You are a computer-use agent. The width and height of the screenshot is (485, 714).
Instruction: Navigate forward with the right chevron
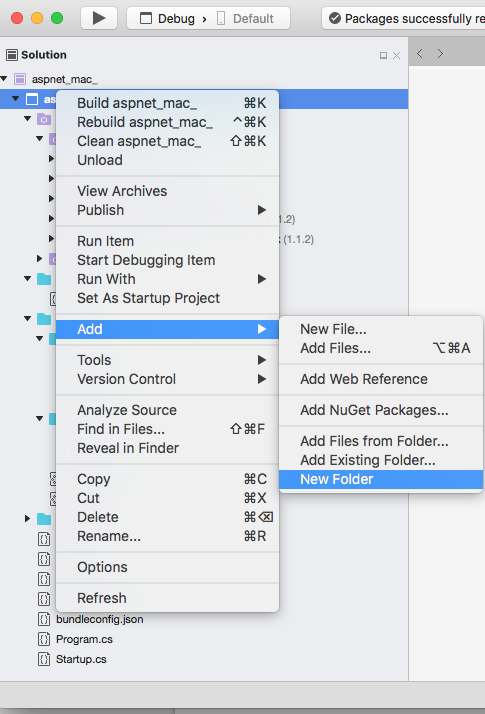pyautogui.click(x=440, y=54)
